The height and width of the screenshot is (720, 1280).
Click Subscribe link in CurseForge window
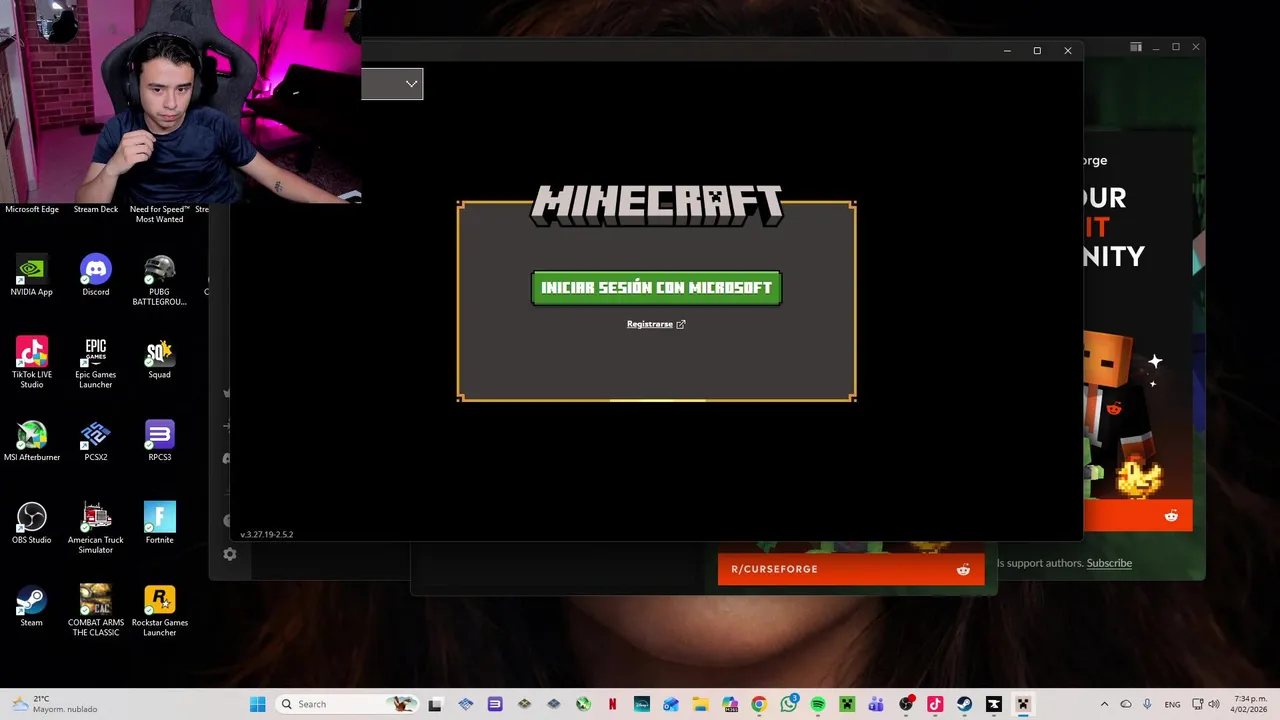pos(1109,563)
